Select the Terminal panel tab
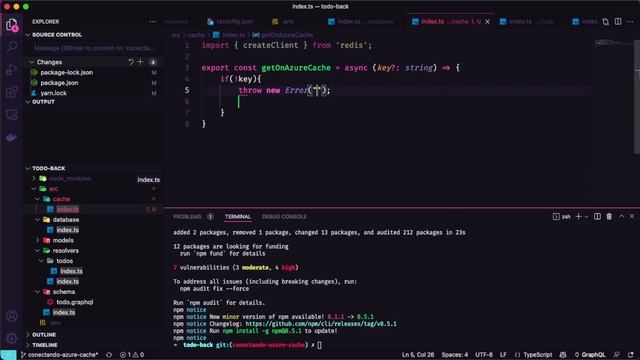This screenshot has width=640, height=360. coord(238,217)
